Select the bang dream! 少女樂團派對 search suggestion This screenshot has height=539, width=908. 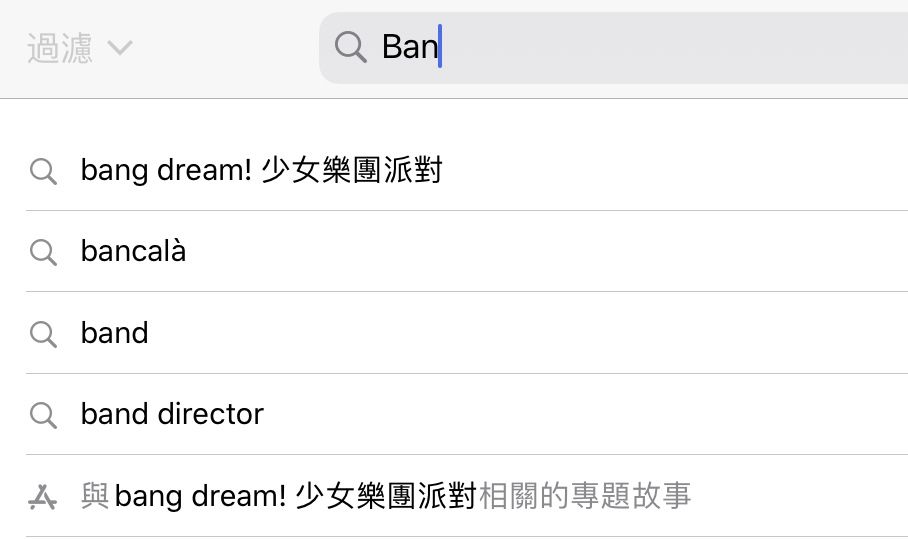(x=260, y=171)
